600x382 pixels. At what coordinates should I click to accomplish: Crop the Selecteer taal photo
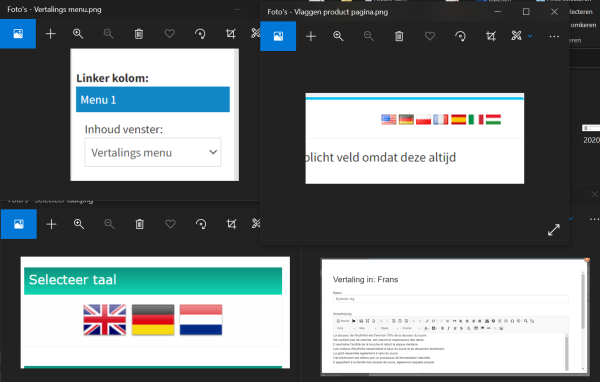[231, 224]
